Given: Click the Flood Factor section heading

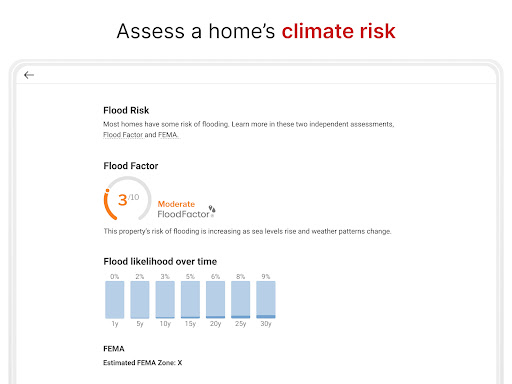Looking at the screenshot, I should click(x=131, y=166).
